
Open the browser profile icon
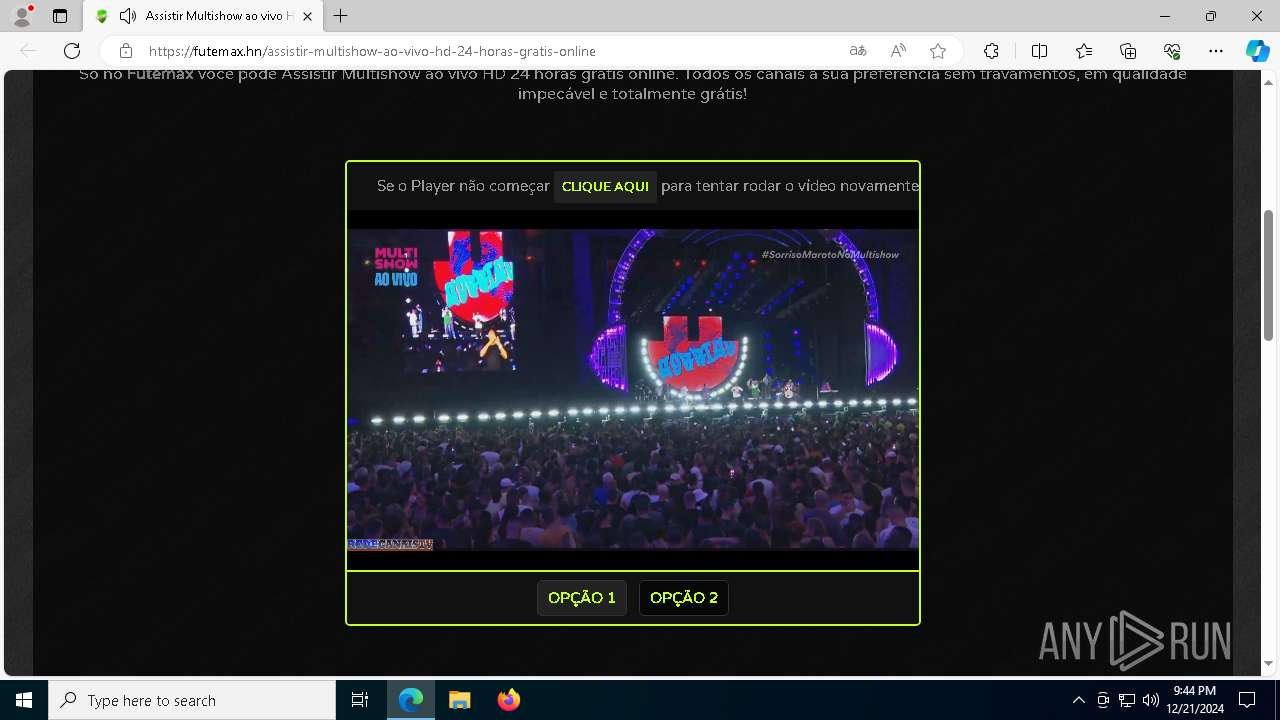22,16
